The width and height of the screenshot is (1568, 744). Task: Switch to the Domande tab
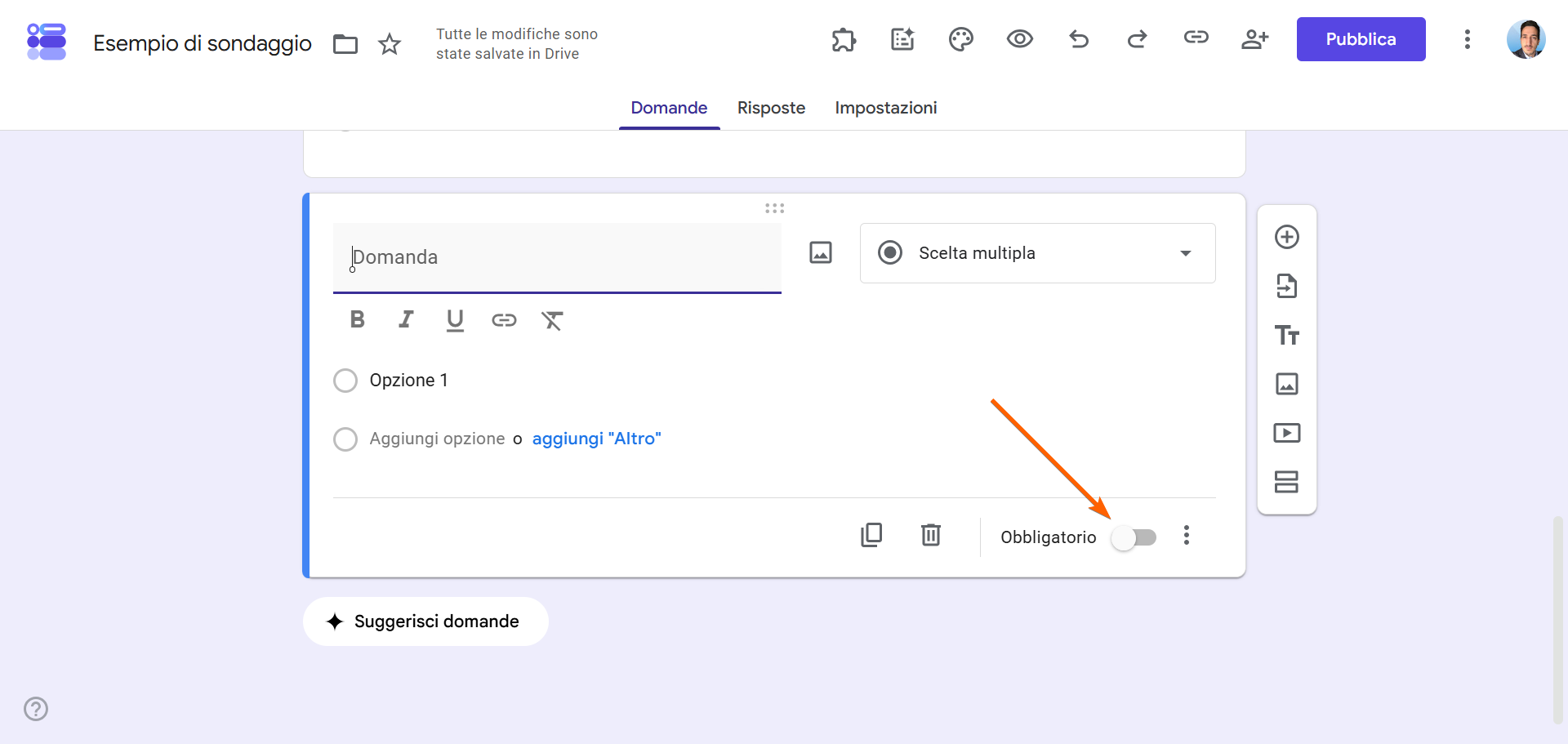669,108
